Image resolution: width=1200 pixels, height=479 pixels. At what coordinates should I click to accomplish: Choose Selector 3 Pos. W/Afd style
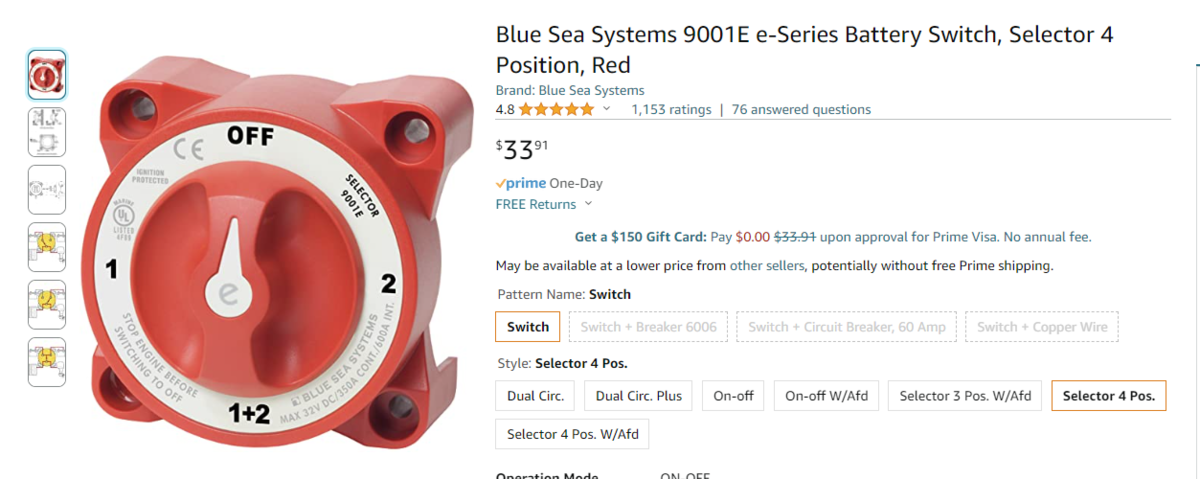pos(965,396)
